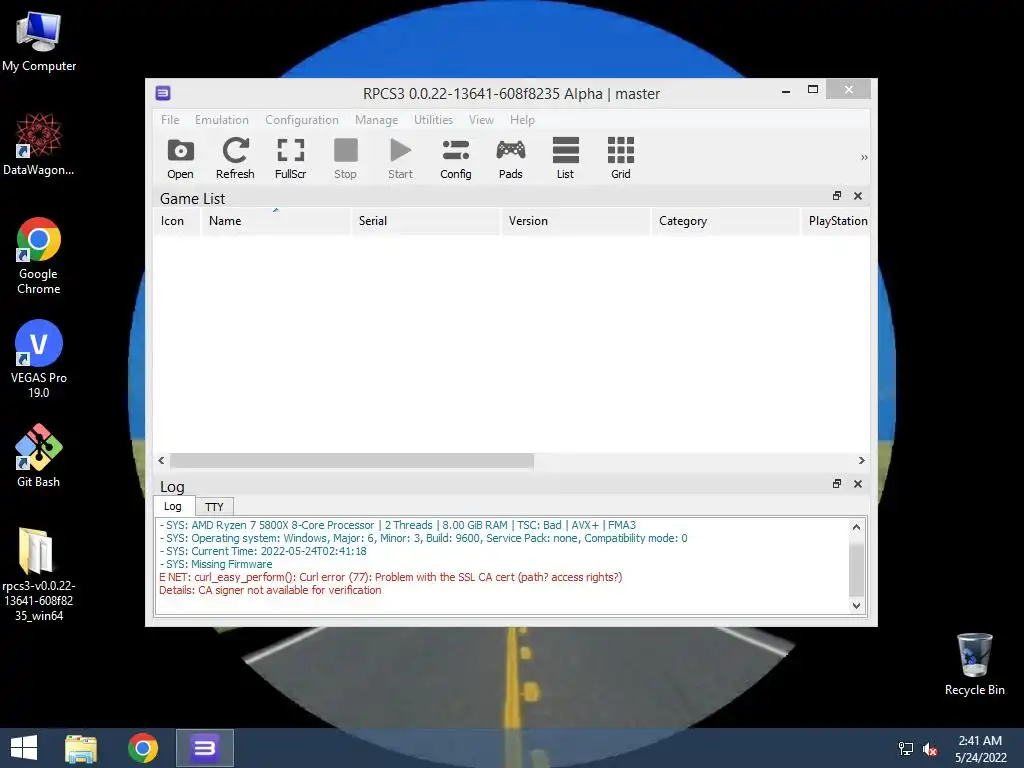This screenshot has height=768, width=1024.
Task: Click game list horizontal scrollbar thumb
Action: (x=352, y=460)
